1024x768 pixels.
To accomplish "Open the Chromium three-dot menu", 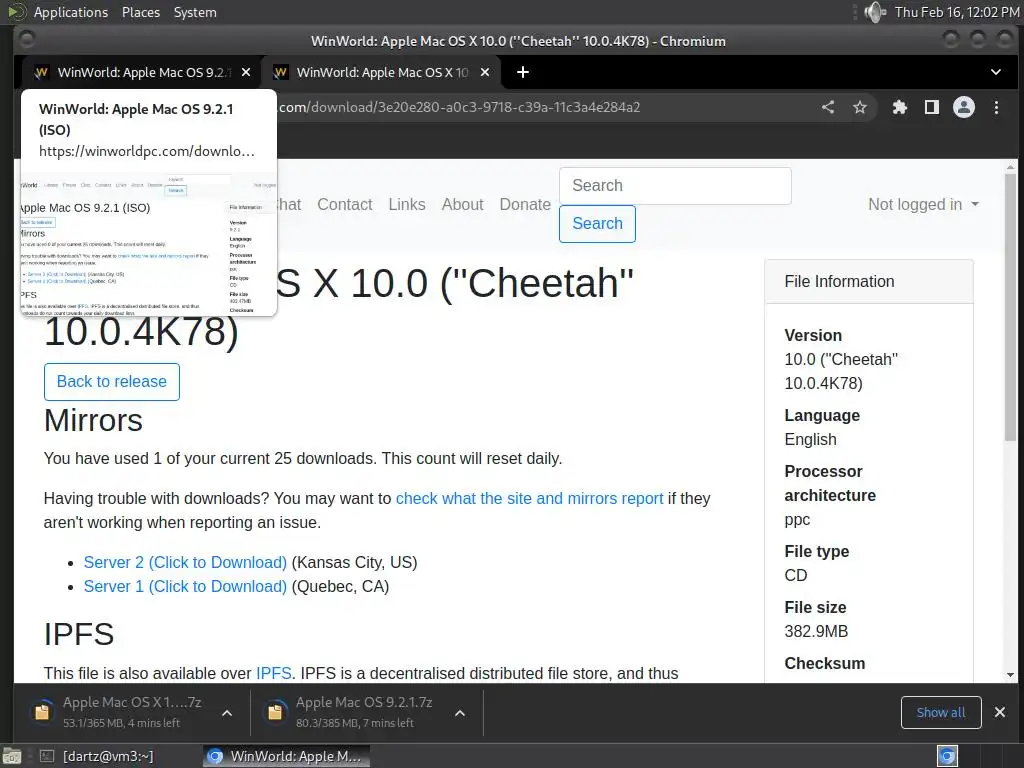I will [996, 107].
